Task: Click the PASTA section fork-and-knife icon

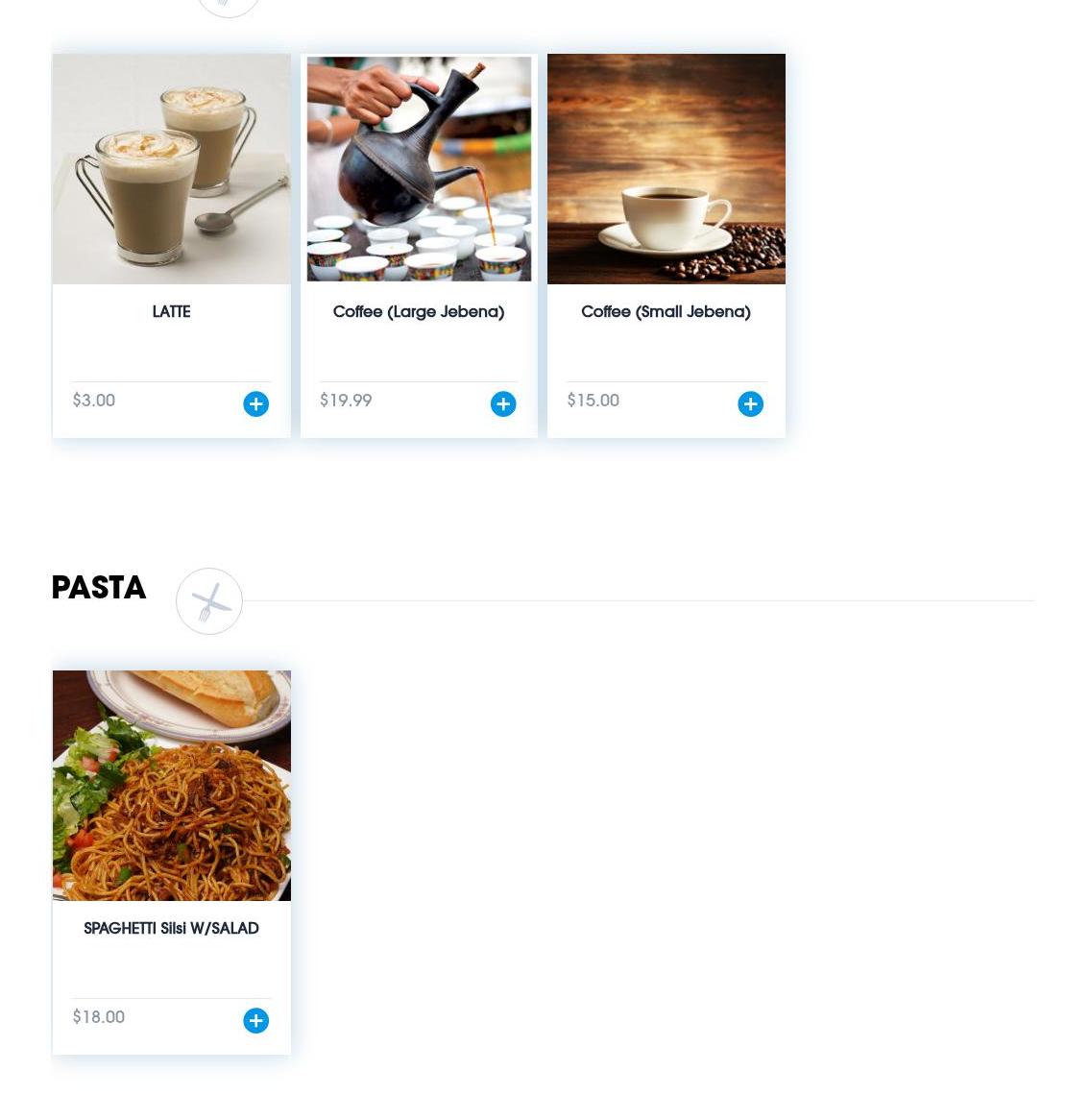Action: [x=209, y=601]
